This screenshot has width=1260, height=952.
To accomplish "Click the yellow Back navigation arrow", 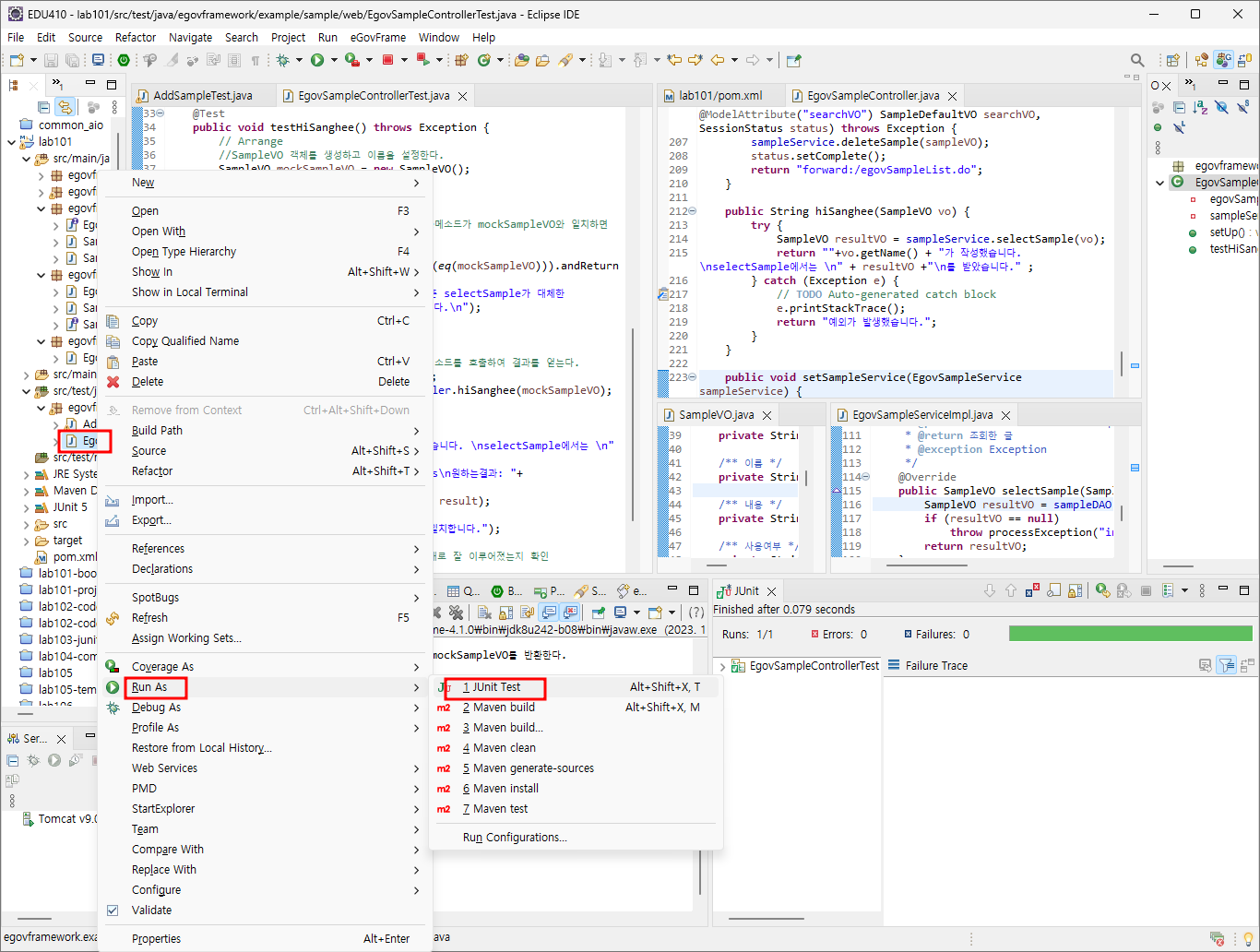I will (718, 60).
